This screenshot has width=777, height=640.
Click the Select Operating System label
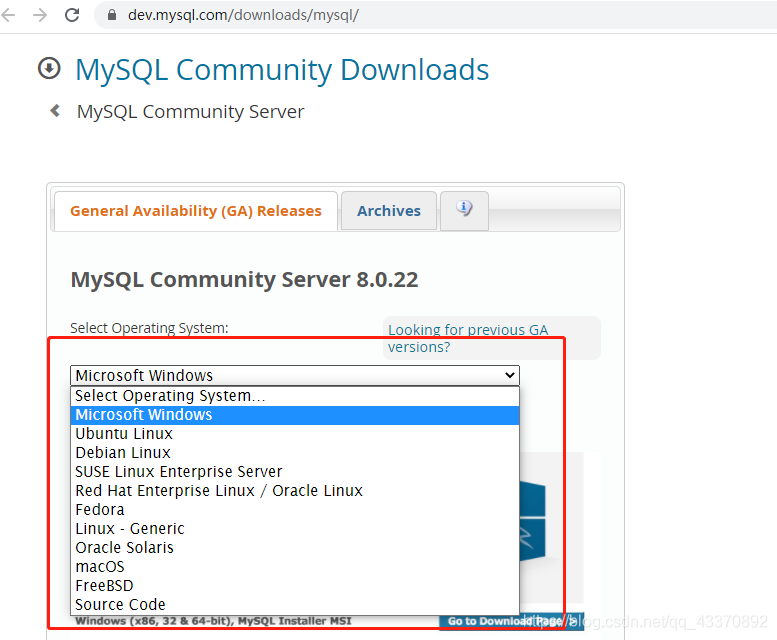click(149, 328)
